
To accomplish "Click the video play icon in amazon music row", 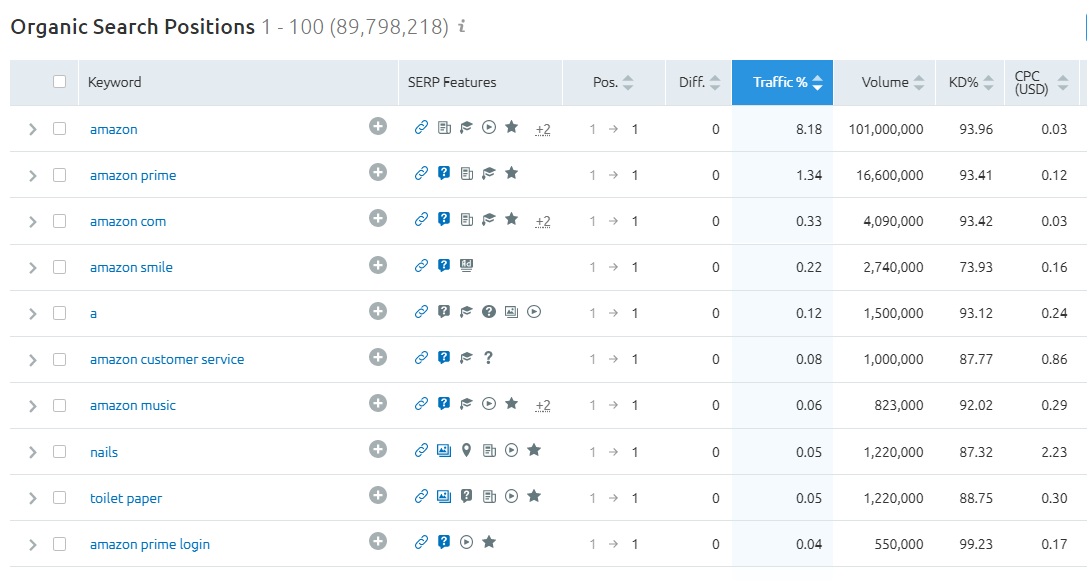I will [x=489, y=404].
